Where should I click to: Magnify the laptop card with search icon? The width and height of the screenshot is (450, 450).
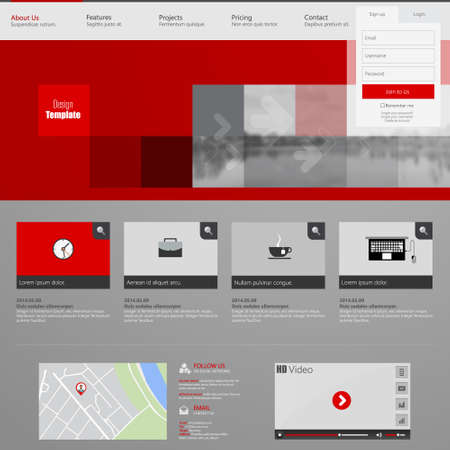(424, 230)
